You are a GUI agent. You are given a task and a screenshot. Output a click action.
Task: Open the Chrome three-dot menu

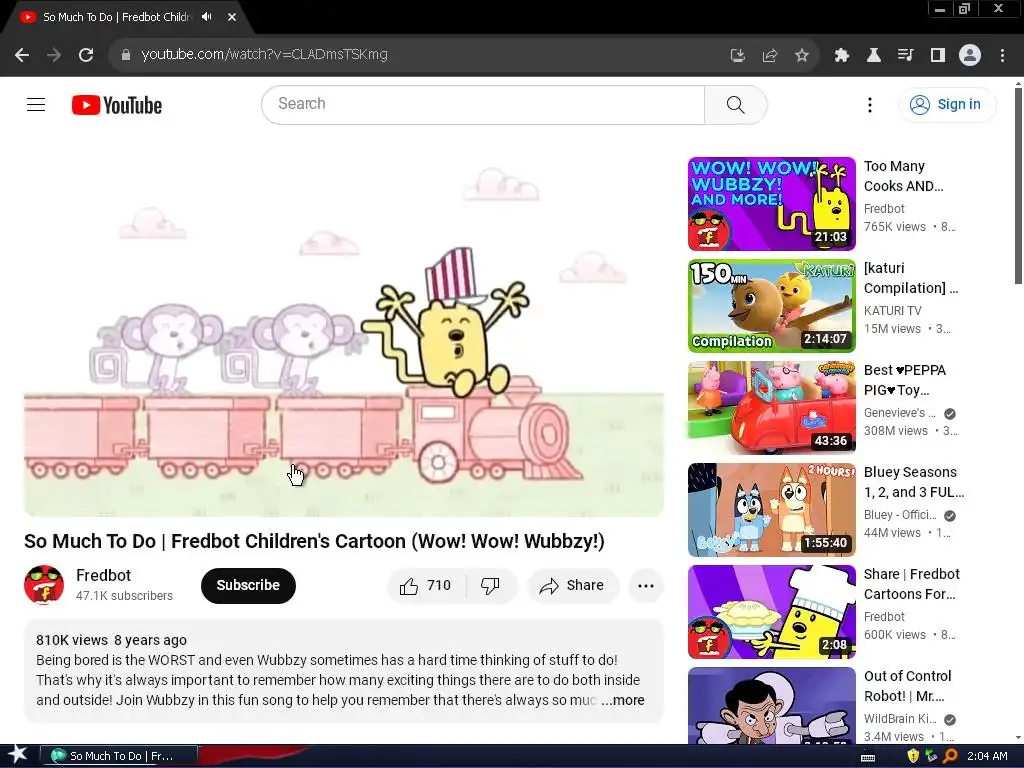tap(1002, 55)
